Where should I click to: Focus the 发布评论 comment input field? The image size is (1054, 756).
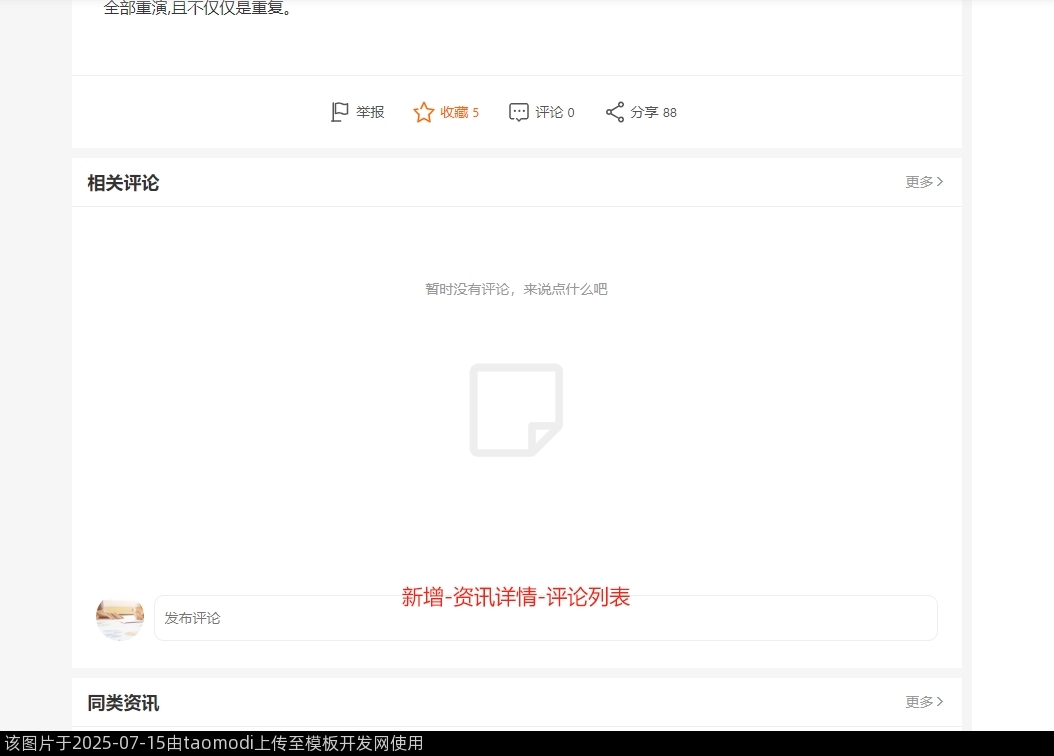pos(545,618)
